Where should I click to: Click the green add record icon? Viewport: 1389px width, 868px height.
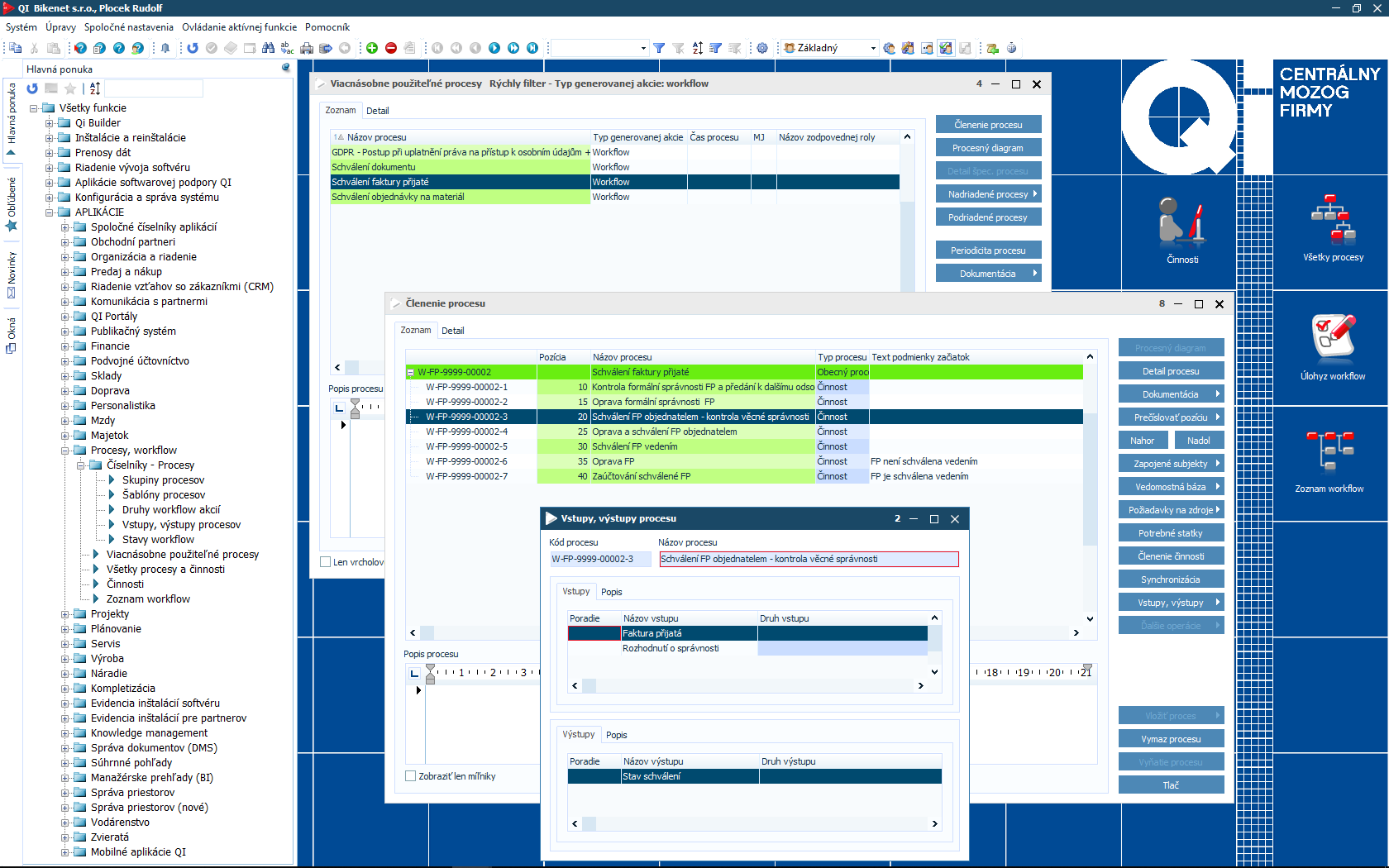(372, 48)
